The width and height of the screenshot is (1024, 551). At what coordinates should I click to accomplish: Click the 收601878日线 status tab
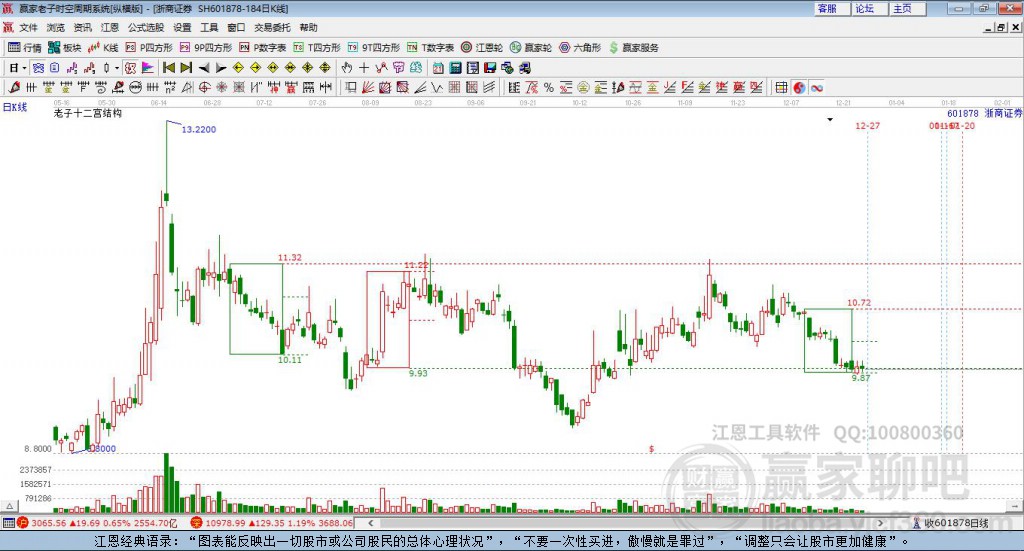[952, 523]
